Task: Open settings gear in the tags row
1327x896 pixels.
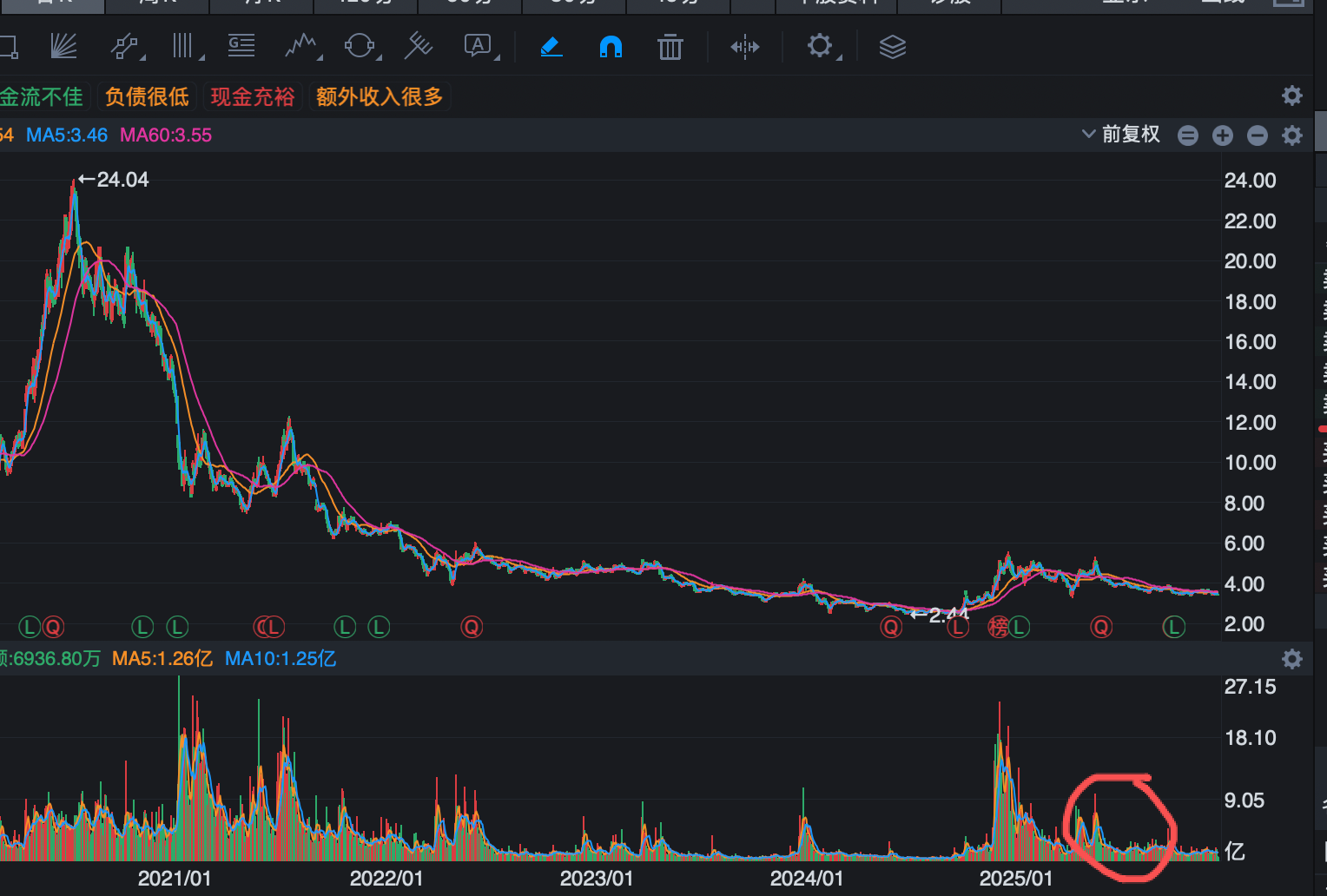Action: tap(1292, 96)
